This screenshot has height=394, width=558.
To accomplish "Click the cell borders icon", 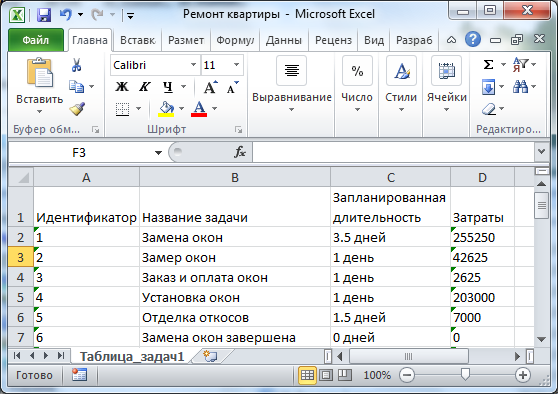I will click(x=122, y=109).
